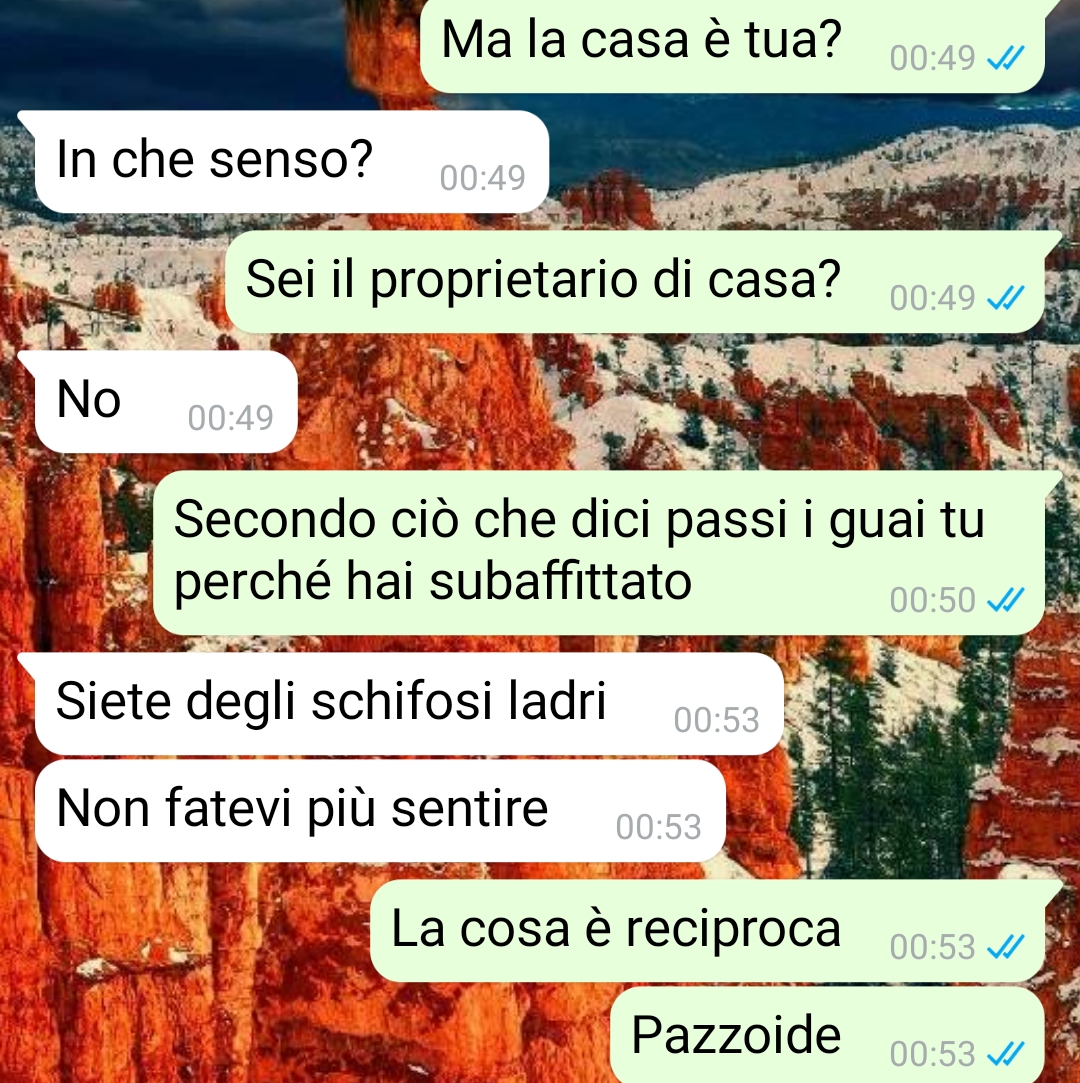Tap read-receipt ticks on 'Ma la casa è tua?'
Image resolution: width=1080 pixels, height=1083 pixels.
click(x=1005, y=58)
